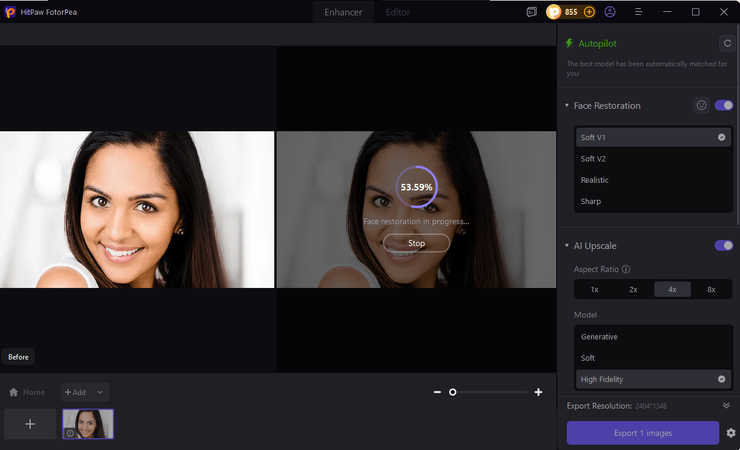Click the plus icon to add credits
The image size is (740, 450).
tap(589, 12)
